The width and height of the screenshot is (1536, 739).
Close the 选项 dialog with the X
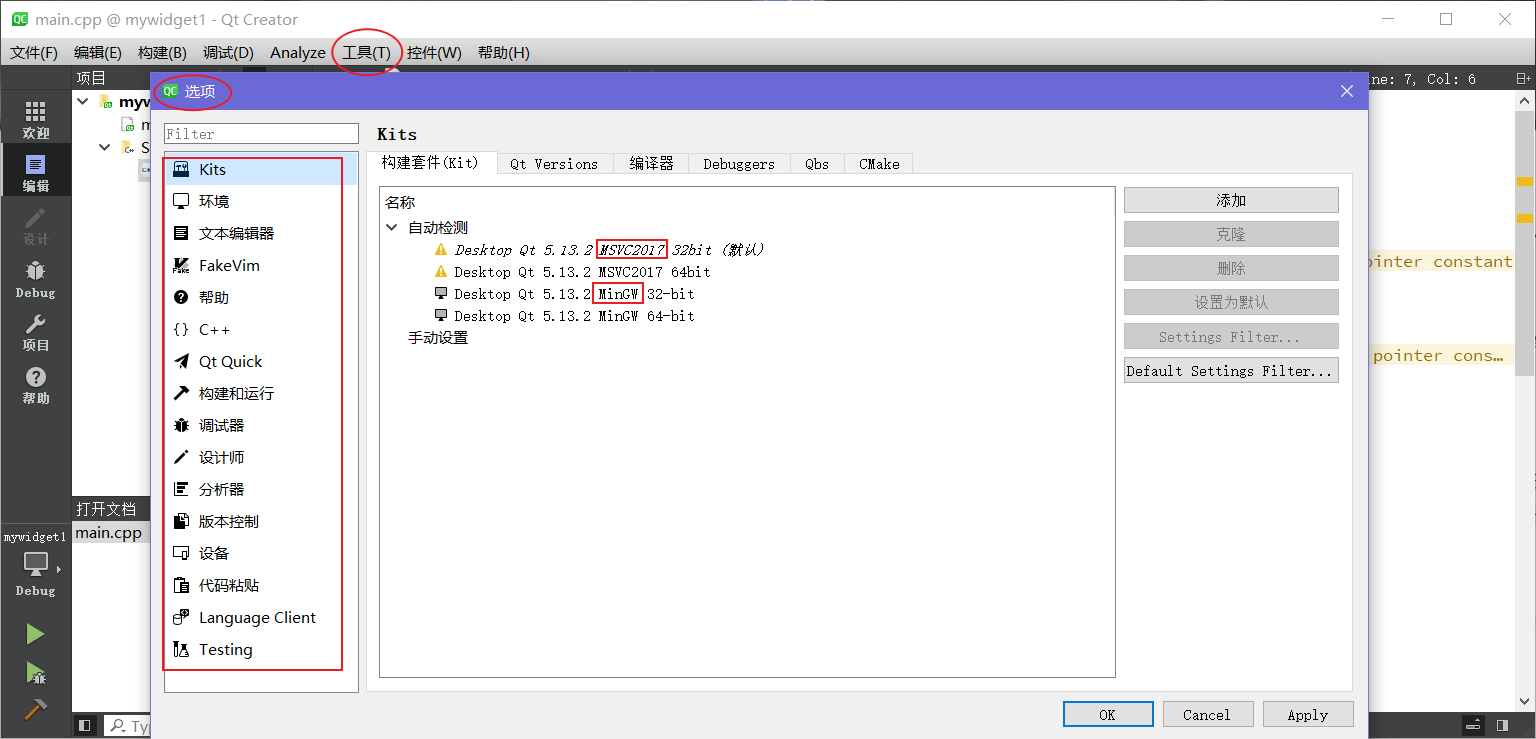click(x=1347, y=91)
